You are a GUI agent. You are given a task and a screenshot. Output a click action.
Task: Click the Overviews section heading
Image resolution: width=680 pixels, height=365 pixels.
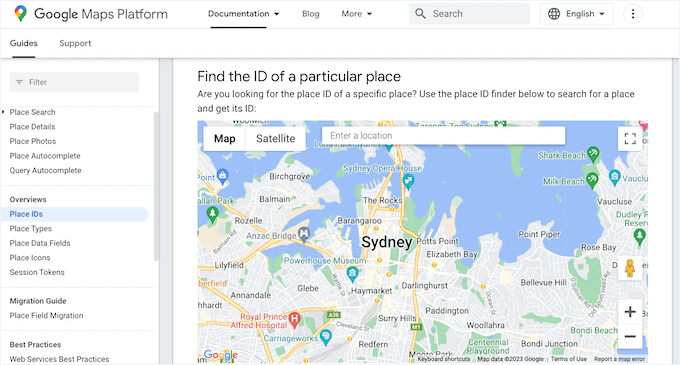click(28, 199)
